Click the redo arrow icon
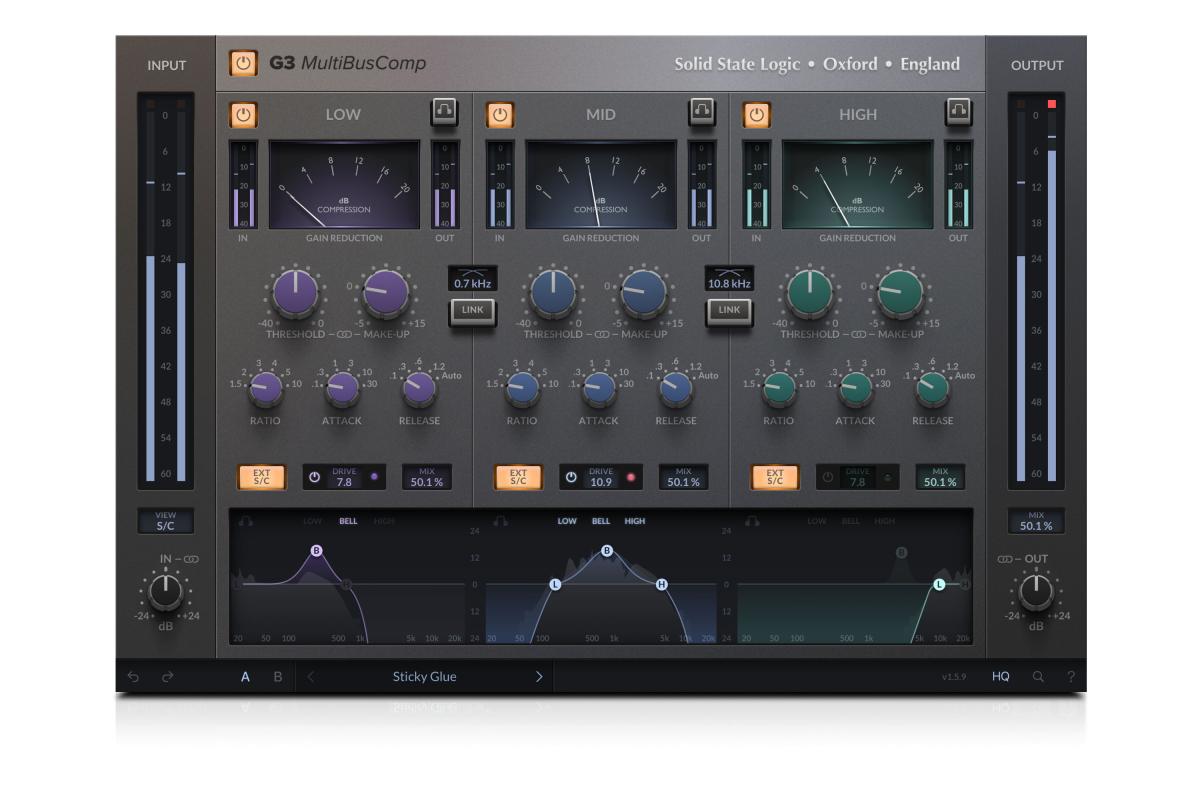 pos(168,677)
